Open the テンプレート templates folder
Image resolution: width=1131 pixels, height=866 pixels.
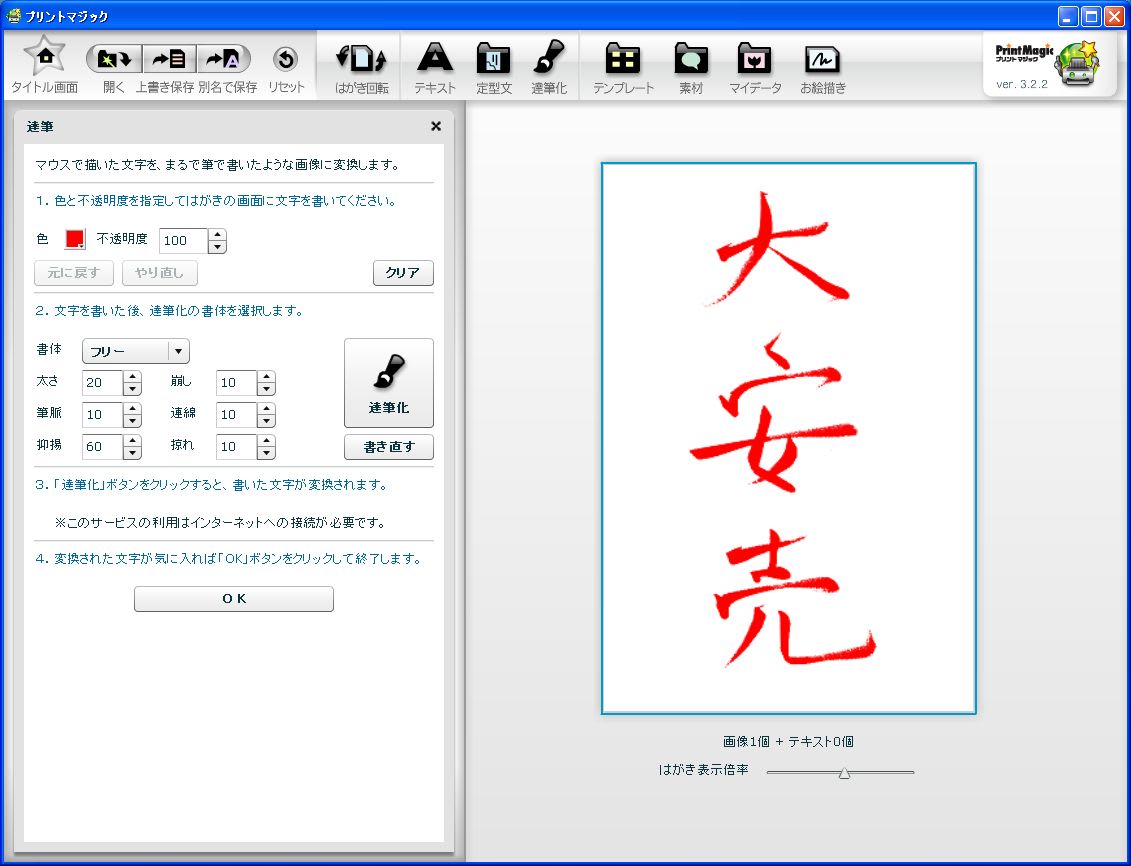click(623, 60)
